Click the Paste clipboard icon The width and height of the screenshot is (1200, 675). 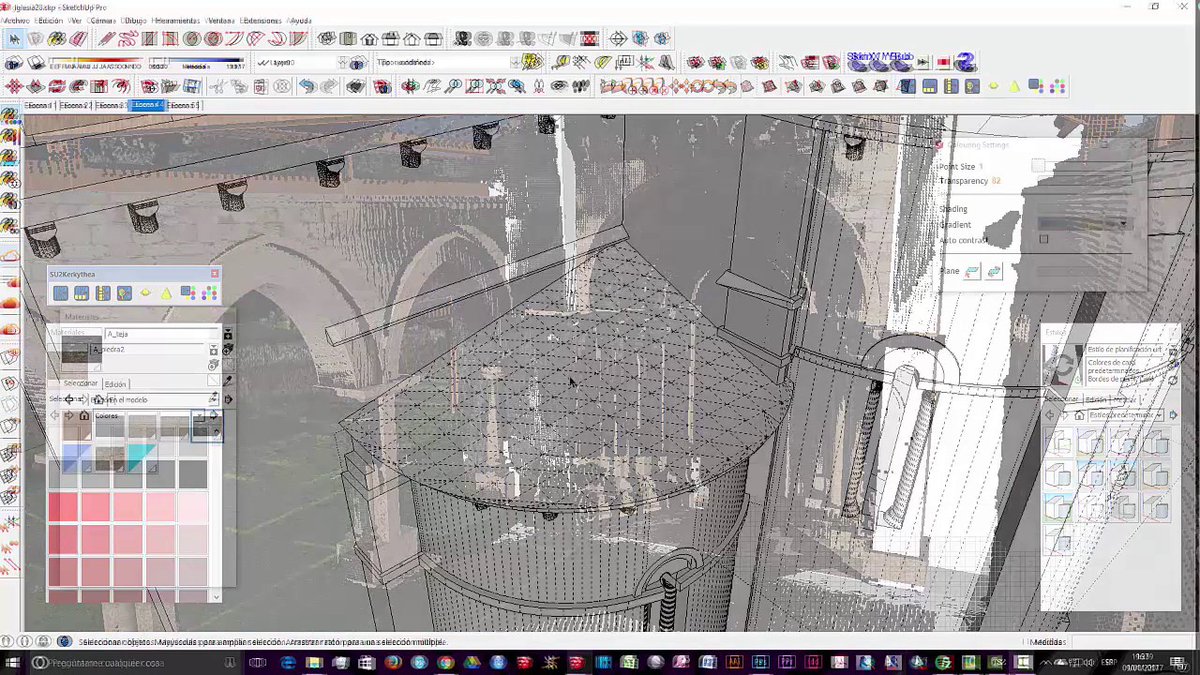(259, 87)
